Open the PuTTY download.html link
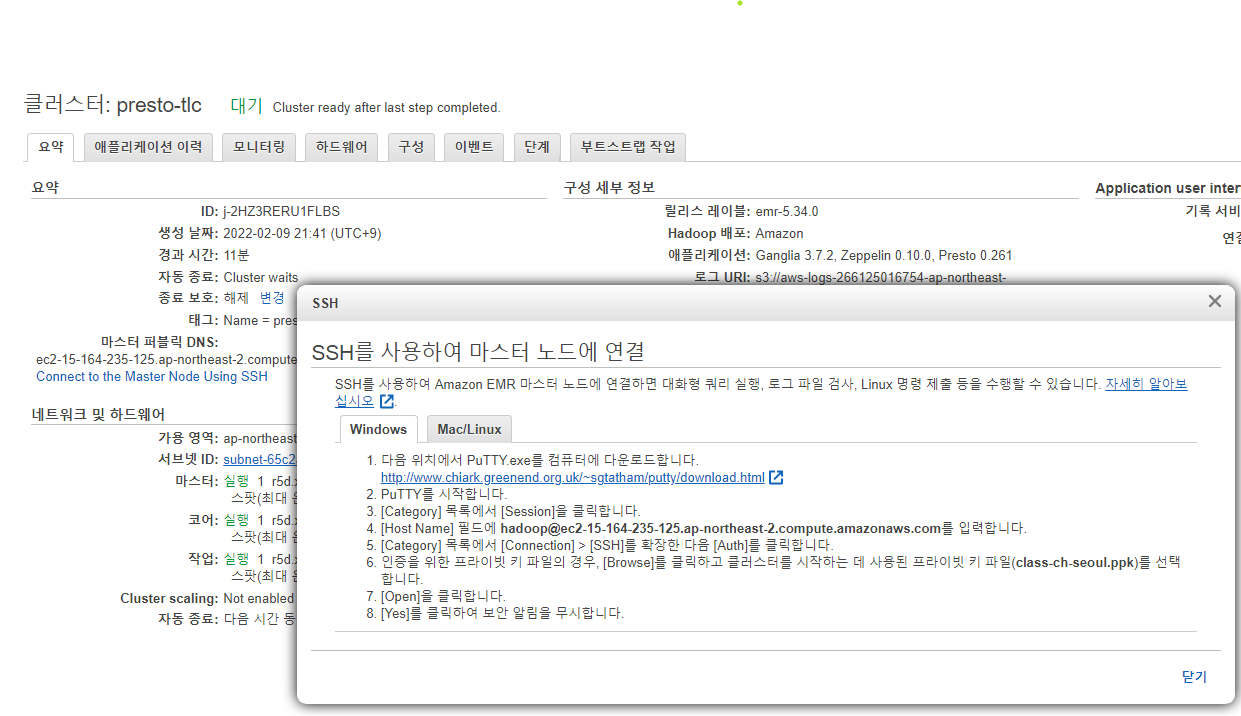Screen dimensions: 1241x716 573,478
